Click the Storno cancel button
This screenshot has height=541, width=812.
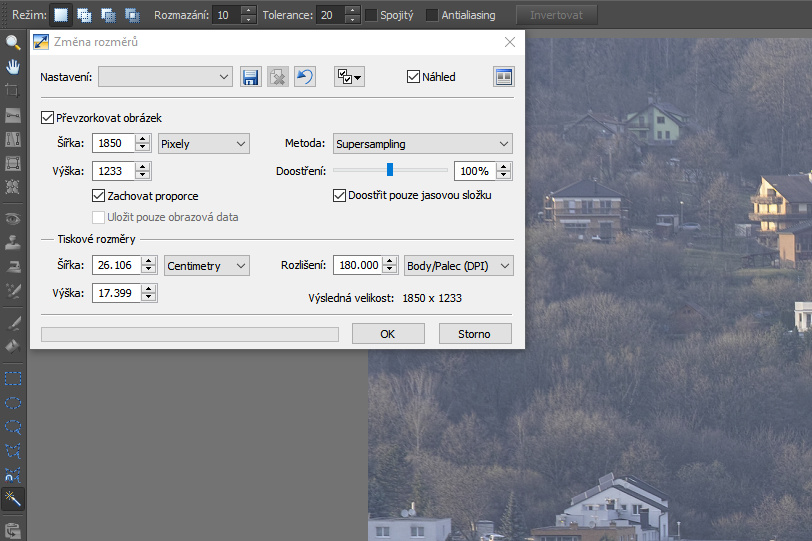(475, 334)
